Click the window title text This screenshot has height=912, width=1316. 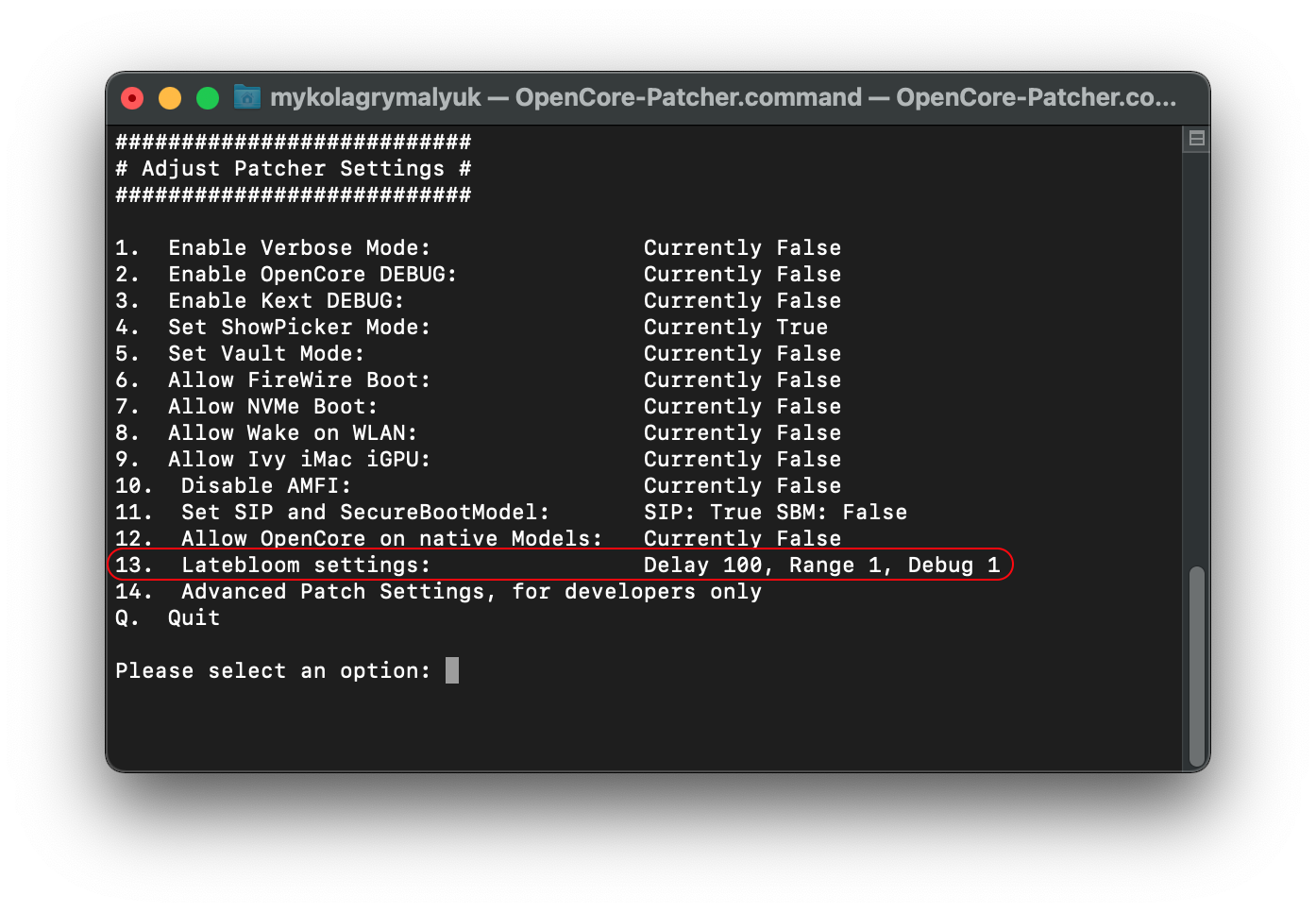[723, 97]
